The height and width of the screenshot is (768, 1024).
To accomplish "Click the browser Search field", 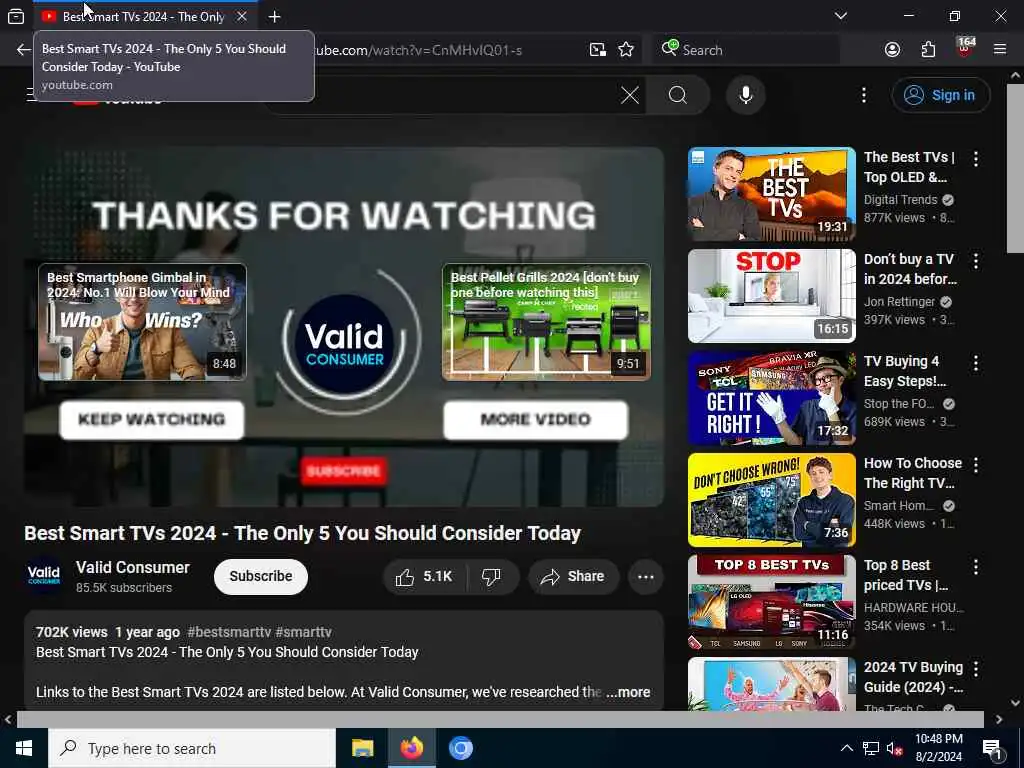I will tap(745, 50).
